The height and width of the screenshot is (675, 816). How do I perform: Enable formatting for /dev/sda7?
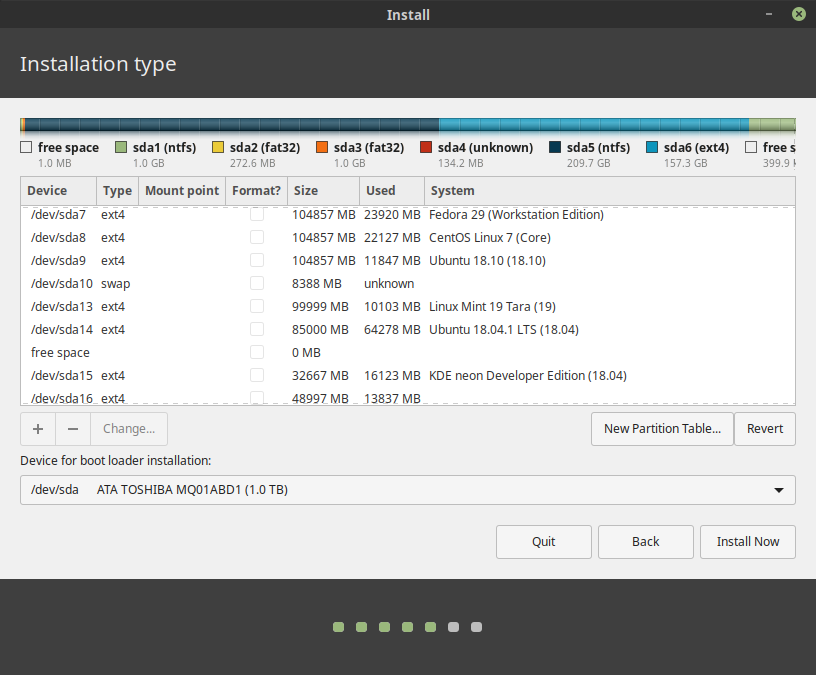click(x=257, y=214)
